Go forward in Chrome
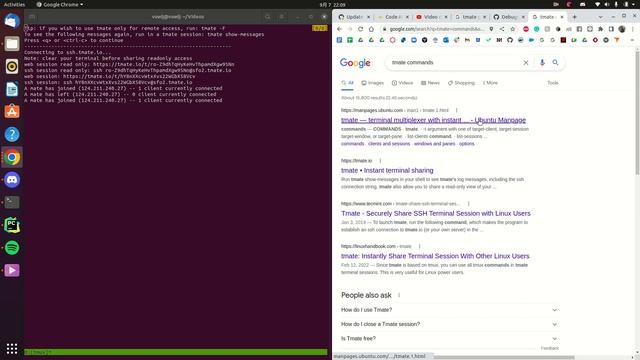The width and height of the screenshot is (640, 360). click(350, 29)
